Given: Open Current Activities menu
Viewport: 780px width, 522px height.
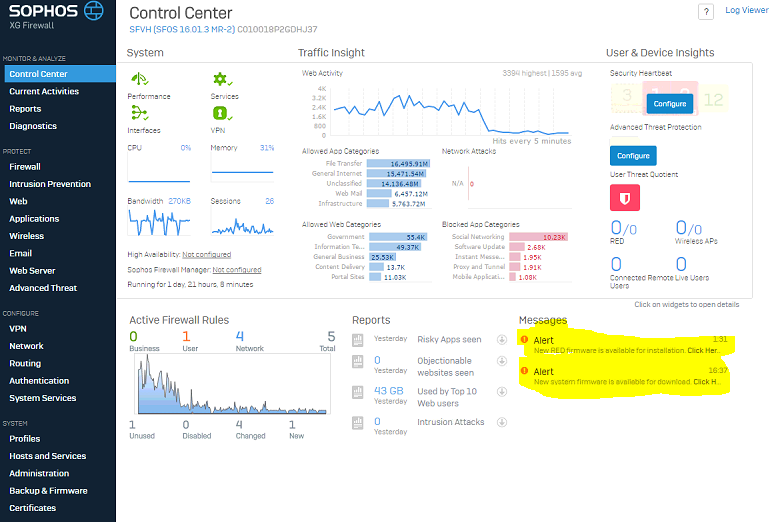Looking at the screenshot, I should 44,91.
